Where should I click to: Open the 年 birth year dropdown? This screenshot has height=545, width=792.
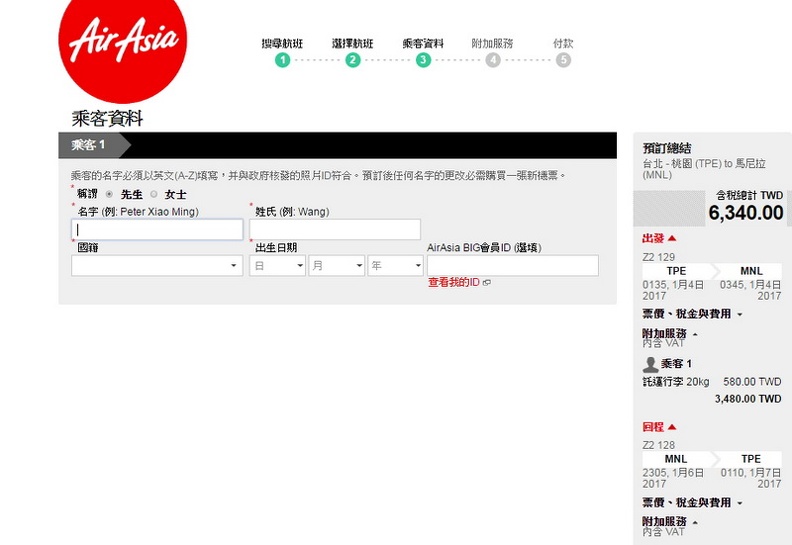(395, 266)
